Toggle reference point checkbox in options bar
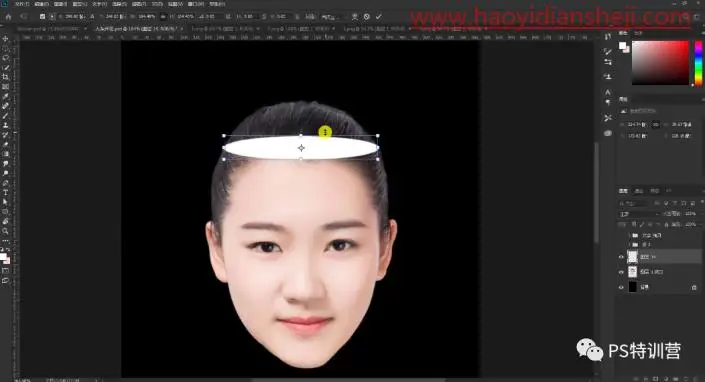This screenshot has width=705, height=382. [x=42, y=17]
